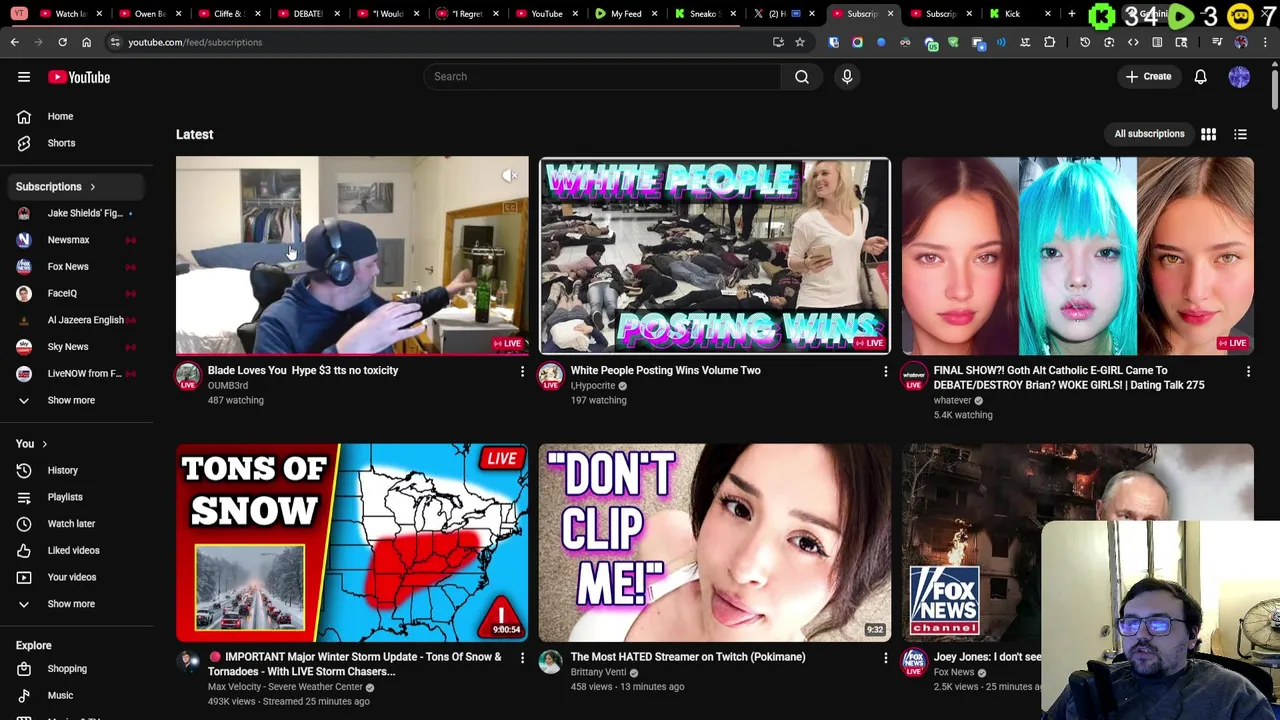Go to Shorts in the sidebar
Viewport: 1280px width, 720px height.
click(x=76, y=143)
